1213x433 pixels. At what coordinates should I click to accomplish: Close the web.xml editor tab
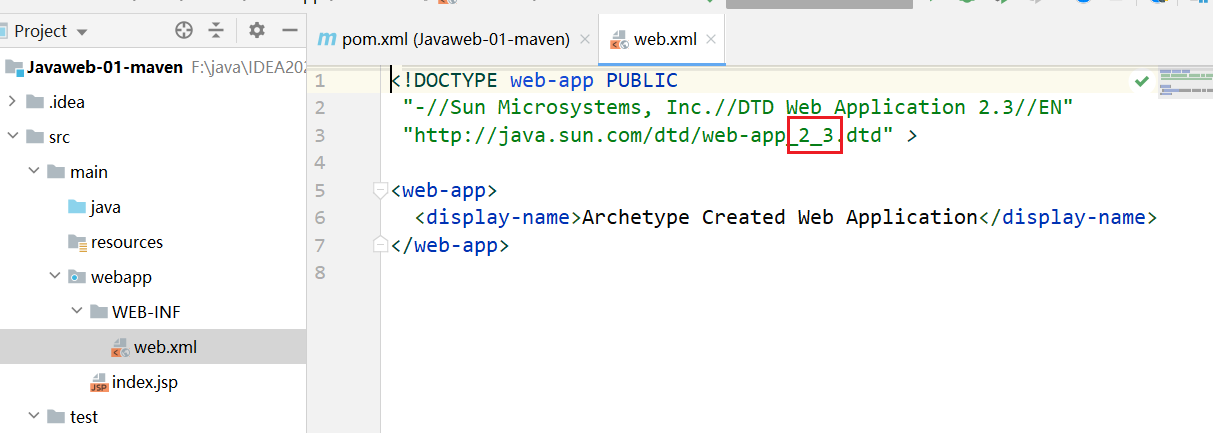711,40
